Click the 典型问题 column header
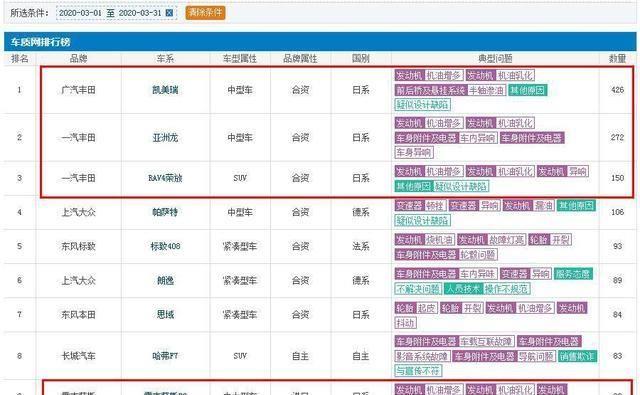The height and width of the screenshot is (395, 640). pyautogui.click(x=495, y=58)
